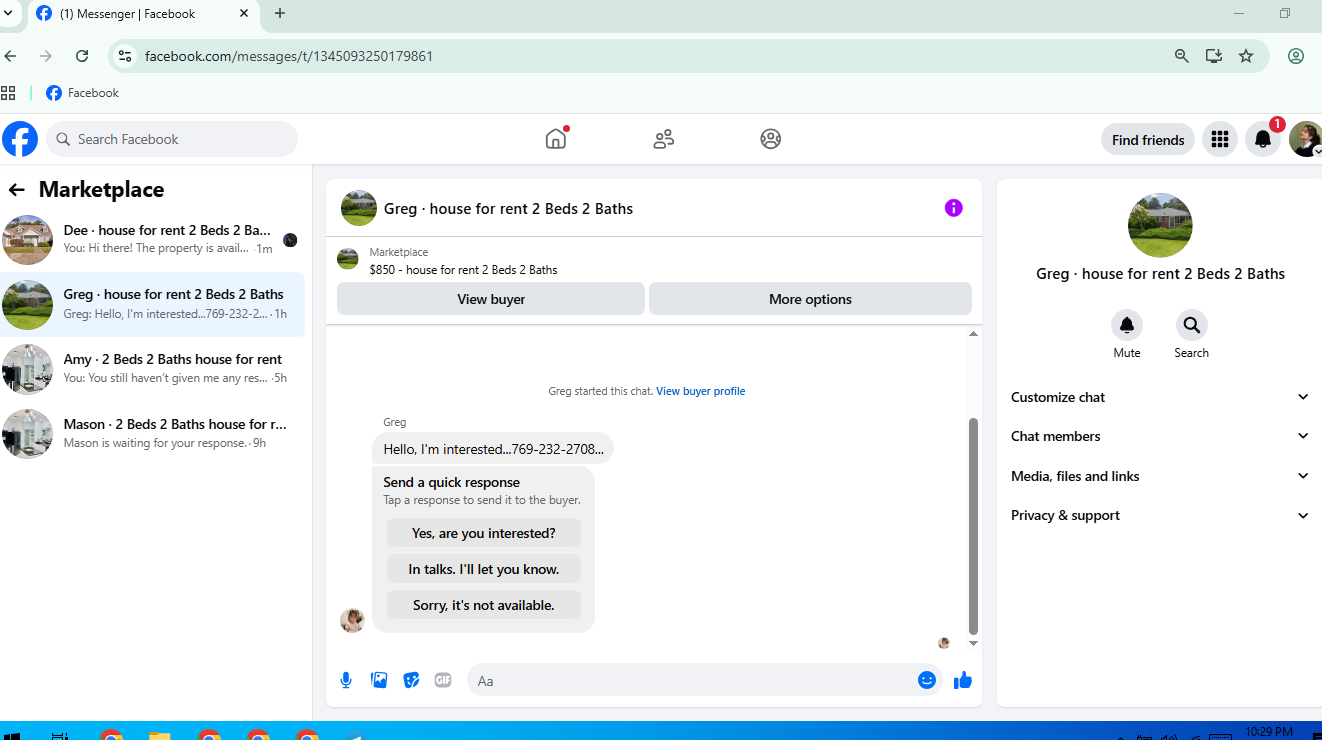The height and width of the screenshot is (740, 1322).
Task: Send quick response "In talks. I'll let you know."
Action: (x=484, y=569)
